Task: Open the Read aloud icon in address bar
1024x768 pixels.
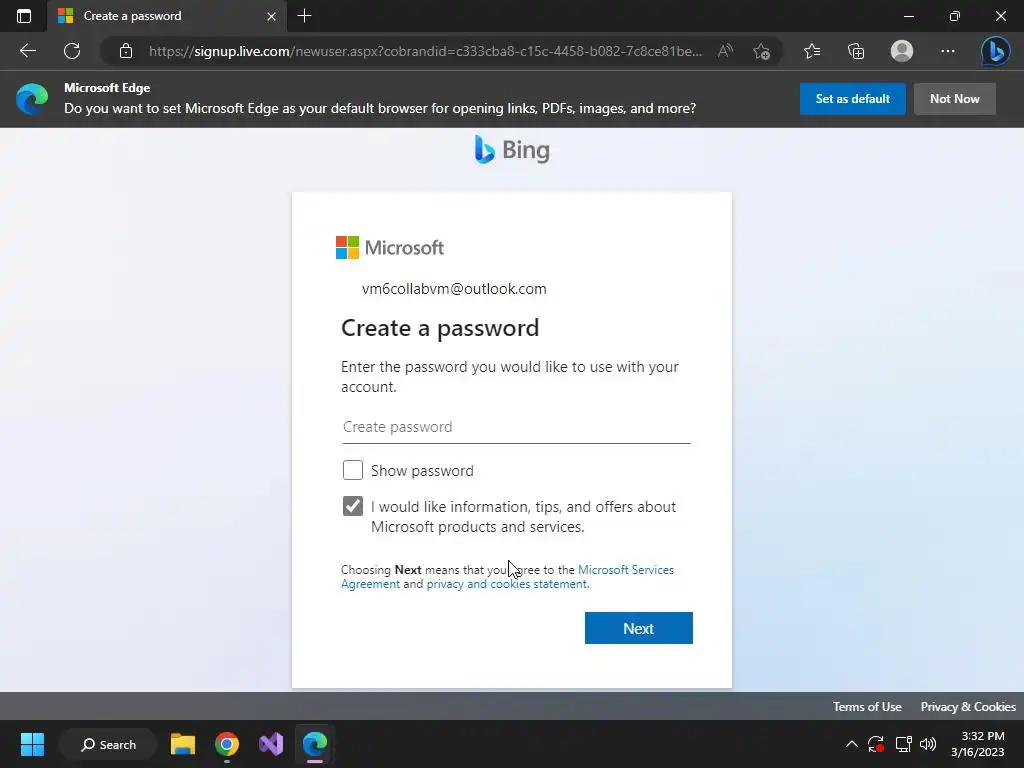Action: (725, 51)
